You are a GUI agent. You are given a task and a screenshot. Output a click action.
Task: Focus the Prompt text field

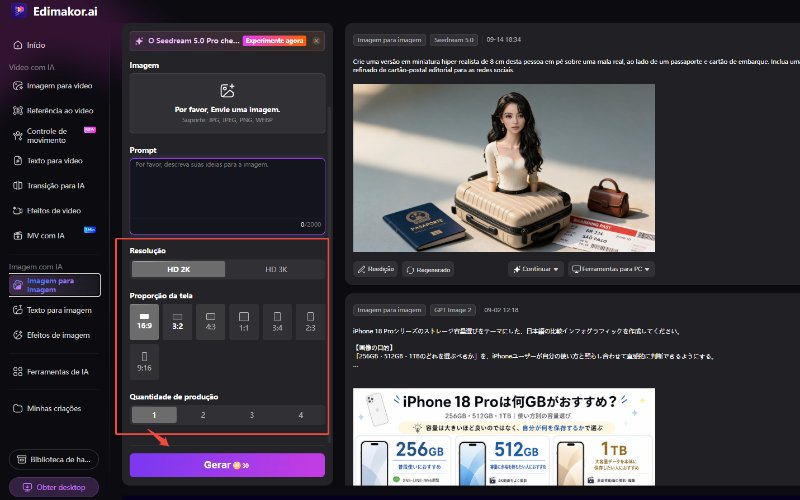(x=227, y=196)
